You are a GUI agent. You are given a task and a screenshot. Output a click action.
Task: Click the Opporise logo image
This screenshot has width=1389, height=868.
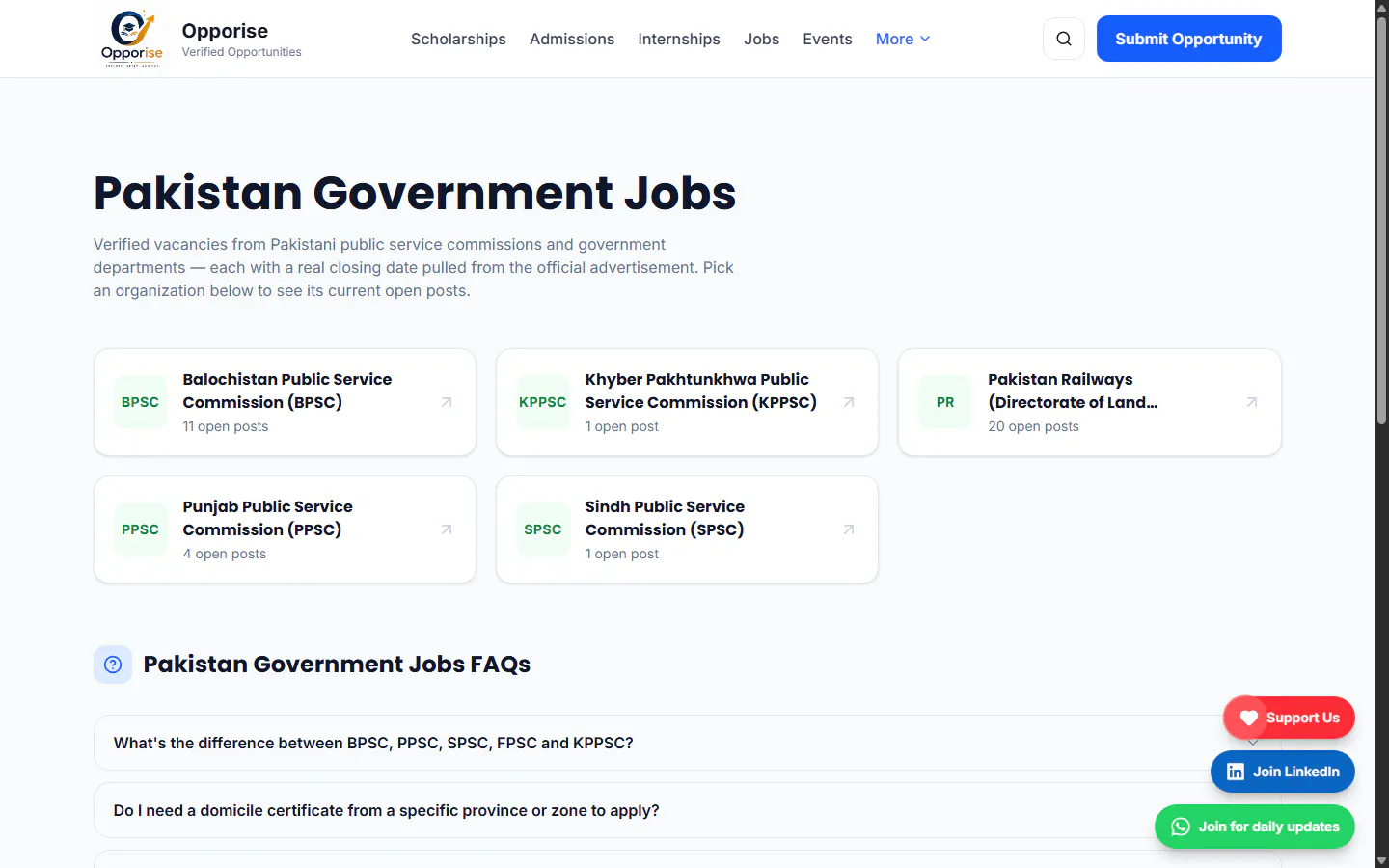pos(132,39)
